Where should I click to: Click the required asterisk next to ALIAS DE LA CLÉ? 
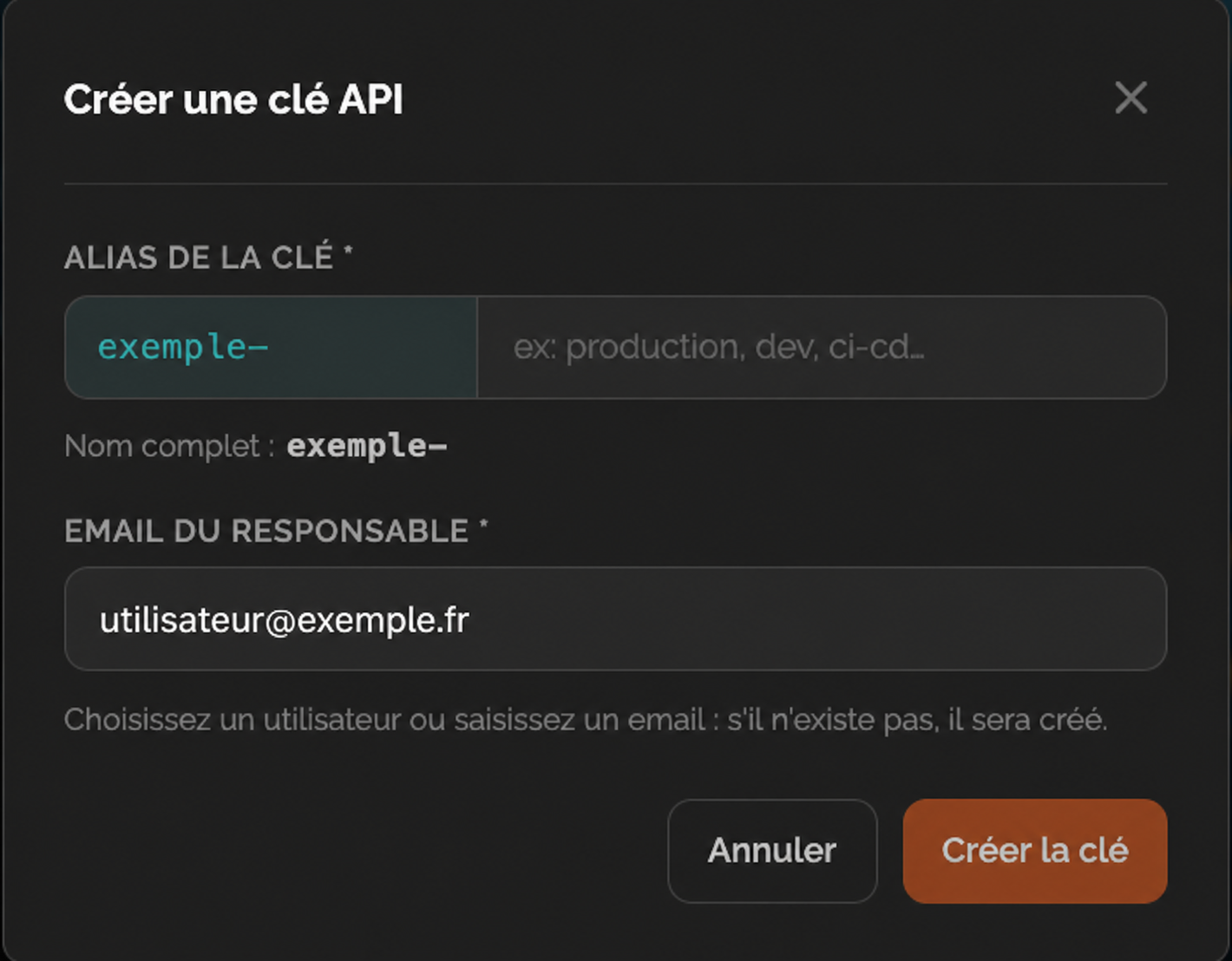pos(348,251)
